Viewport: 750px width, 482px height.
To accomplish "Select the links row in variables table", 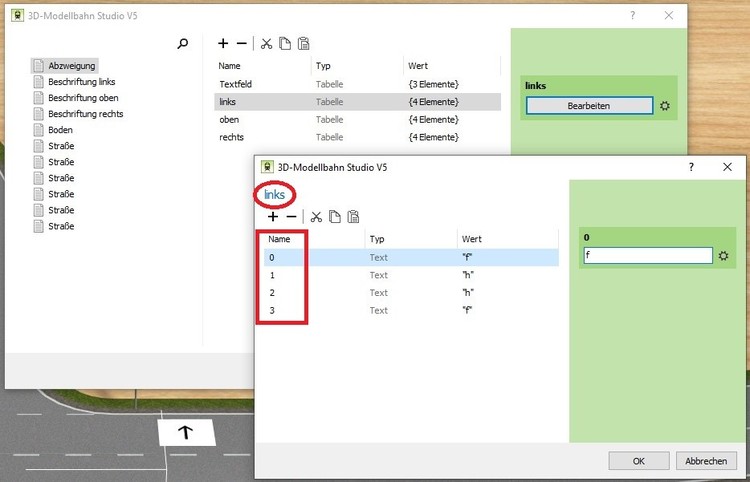I will [357, 102].
